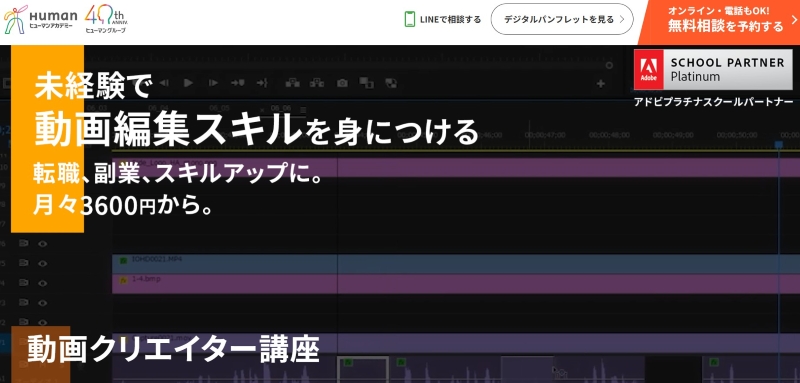This screenshot has width=800, height=383.
Task: Click the Adobe School Partner Platinum badge
Action: point(713,70)
